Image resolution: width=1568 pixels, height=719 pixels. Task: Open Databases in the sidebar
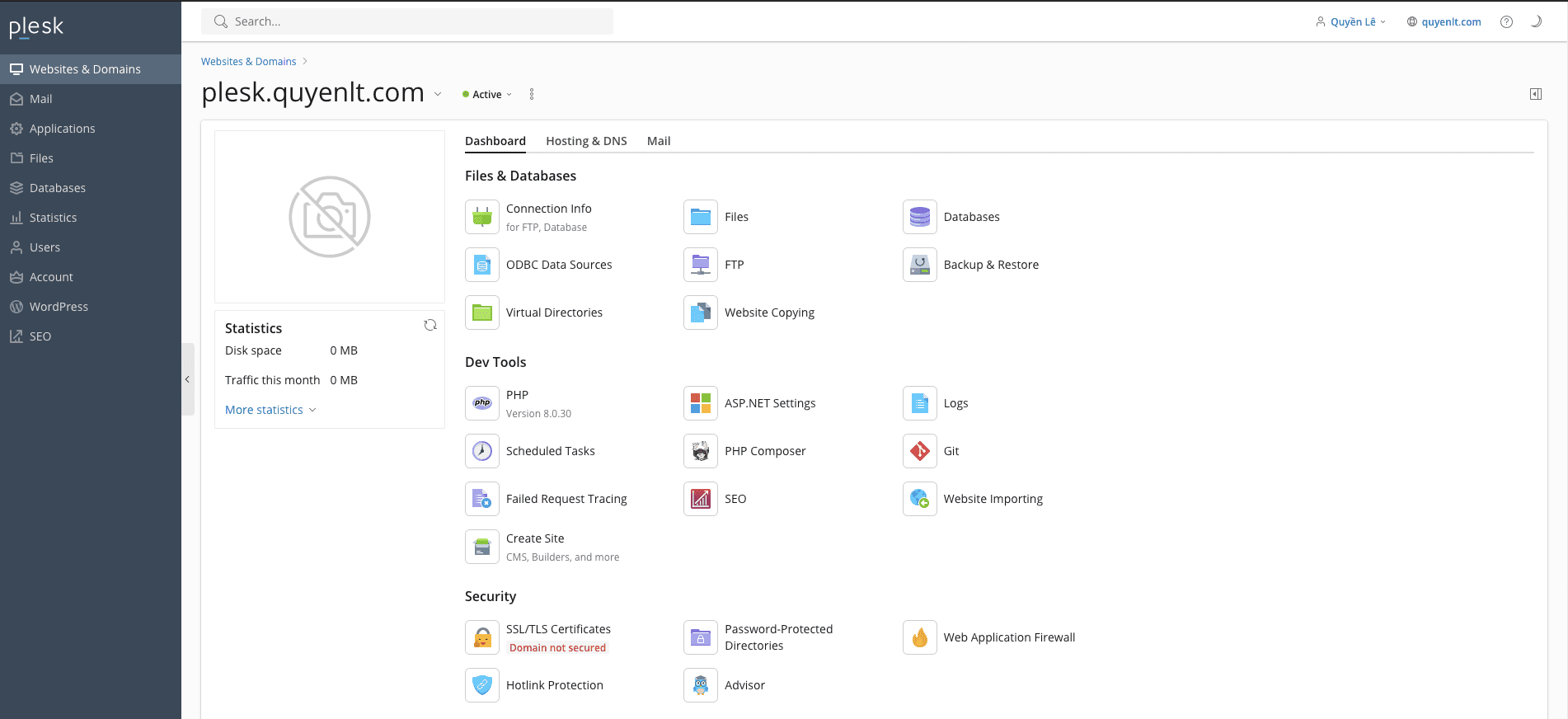[x=91, y=188]
